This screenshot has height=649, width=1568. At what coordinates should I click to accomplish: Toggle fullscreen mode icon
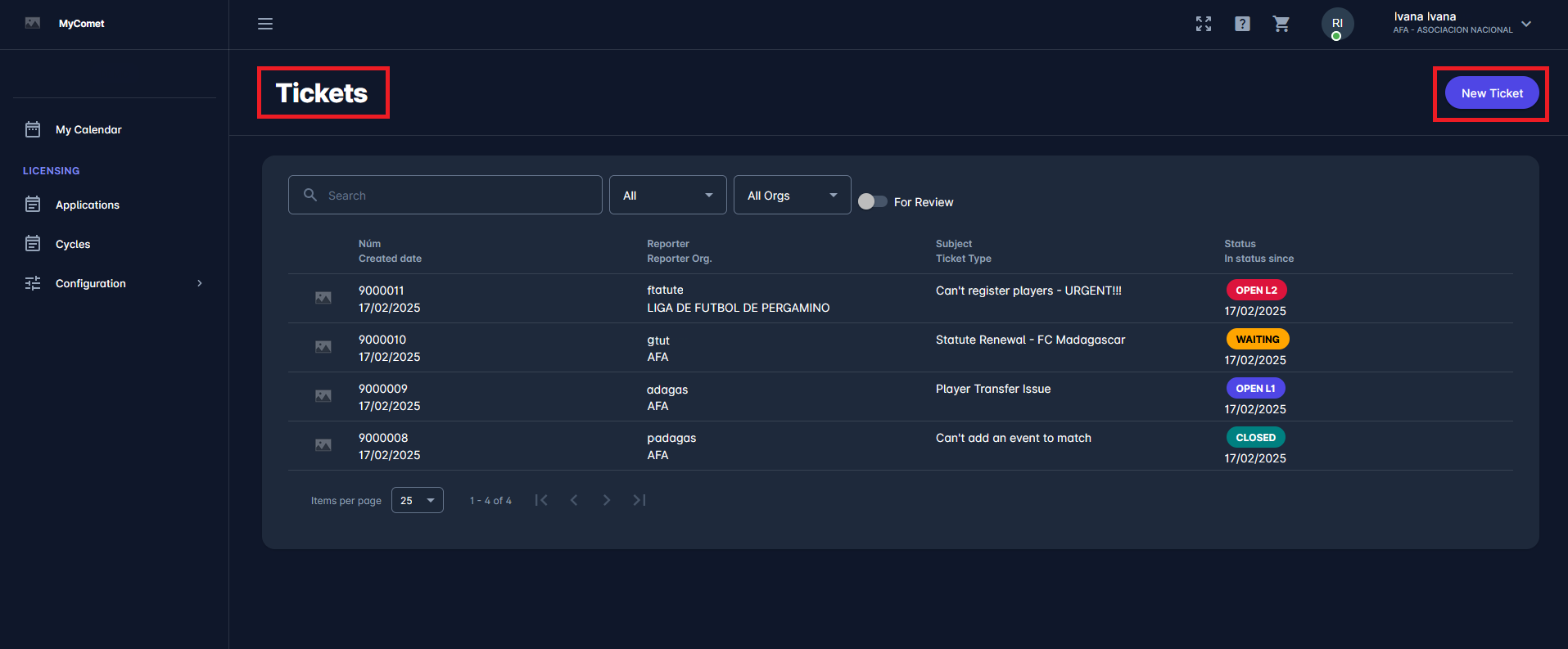[x=1203, y=24]
